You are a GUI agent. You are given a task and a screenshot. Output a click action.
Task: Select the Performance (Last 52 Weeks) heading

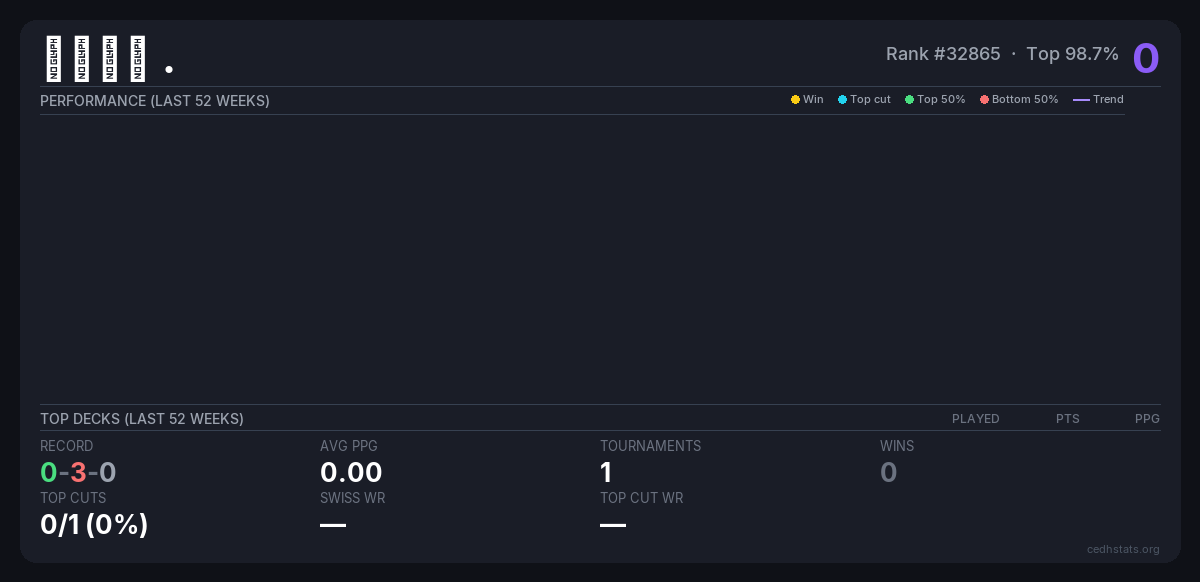[x=155, y=101]
